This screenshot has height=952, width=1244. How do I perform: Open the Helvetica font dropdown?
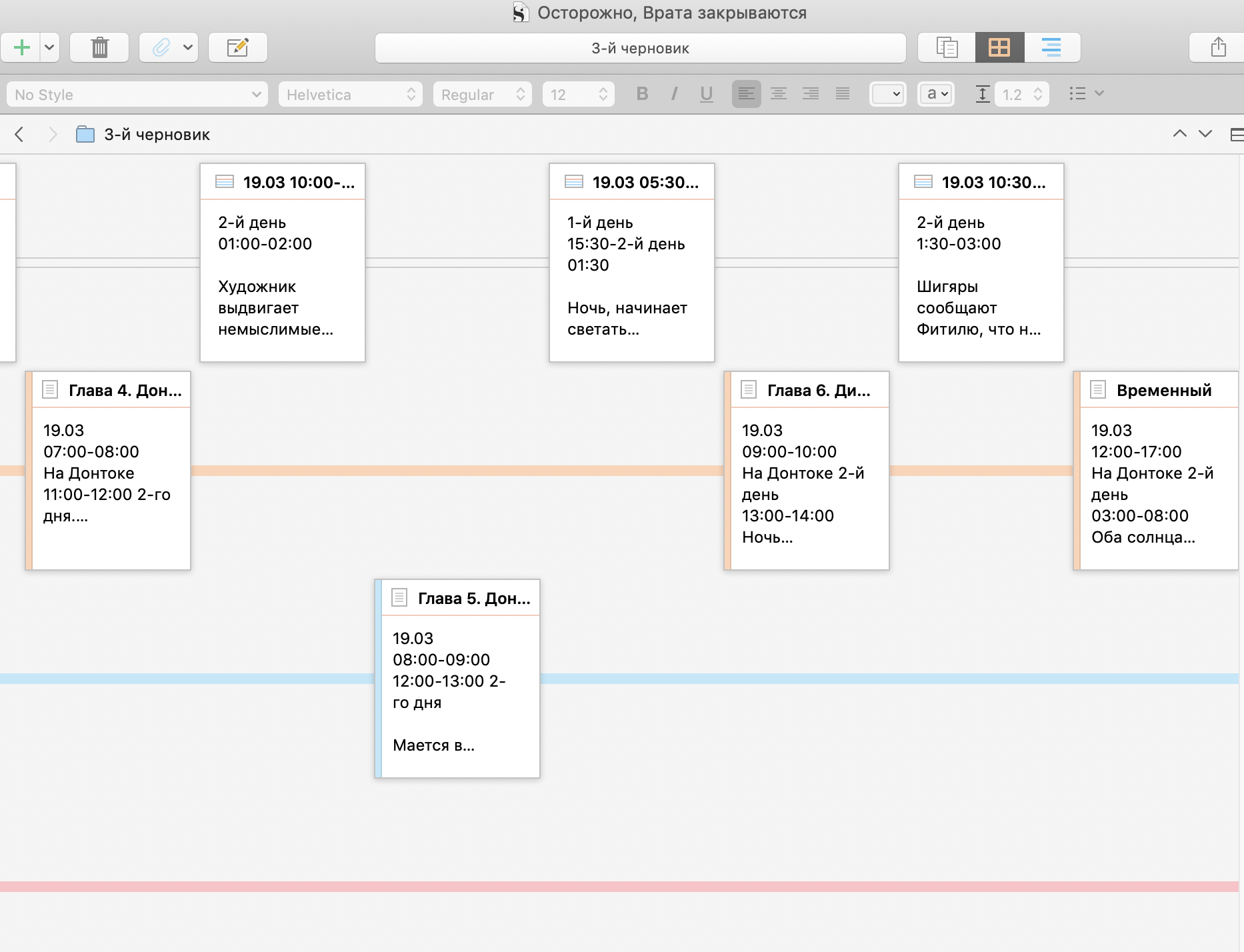351,95
